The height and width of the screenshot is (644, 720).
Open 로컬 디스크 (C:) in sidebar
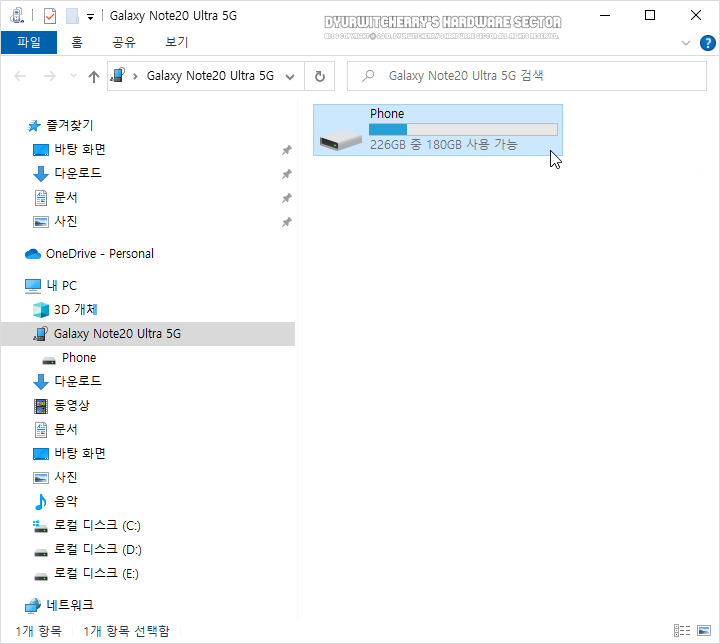[x=97, y=525]
